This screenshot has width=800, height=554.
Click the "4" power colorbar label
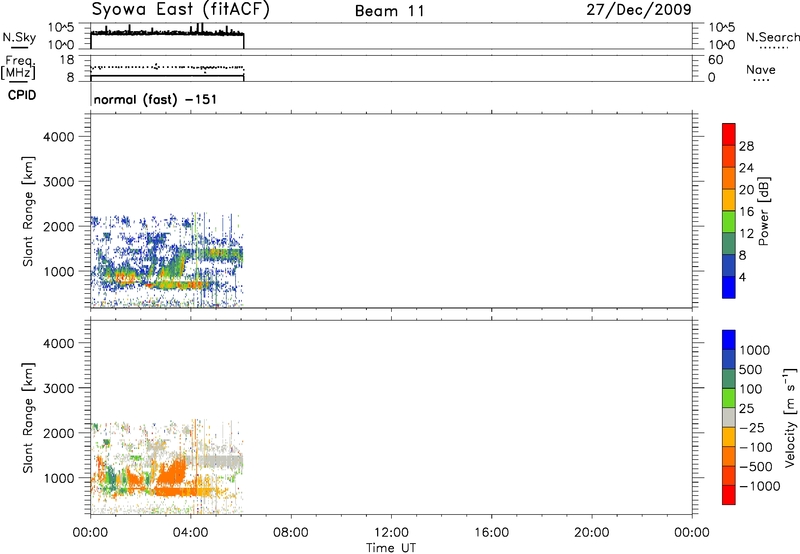(x=742, y=277)
